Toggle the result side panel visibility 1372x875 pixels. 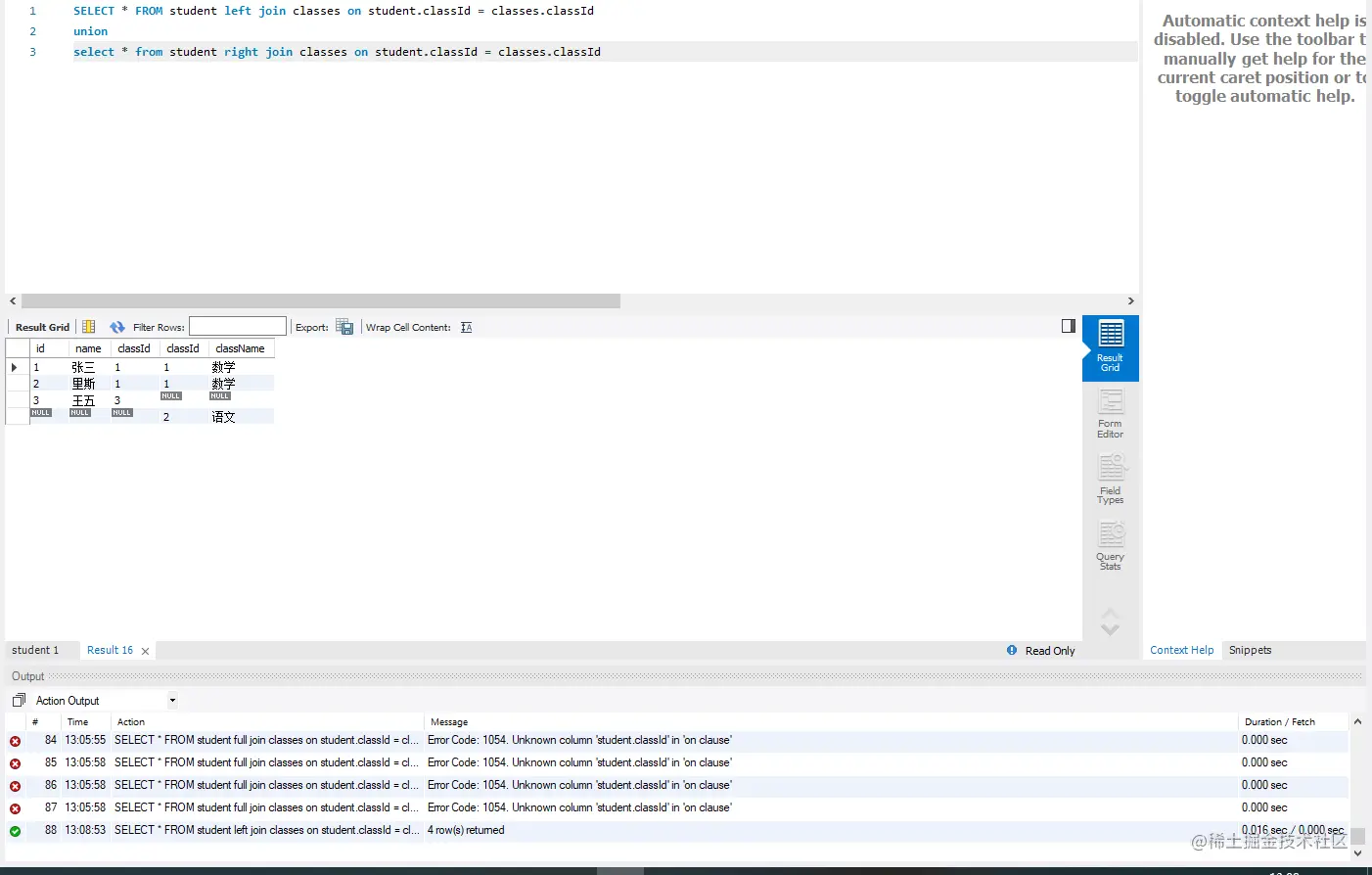(x=1069, y=326)
